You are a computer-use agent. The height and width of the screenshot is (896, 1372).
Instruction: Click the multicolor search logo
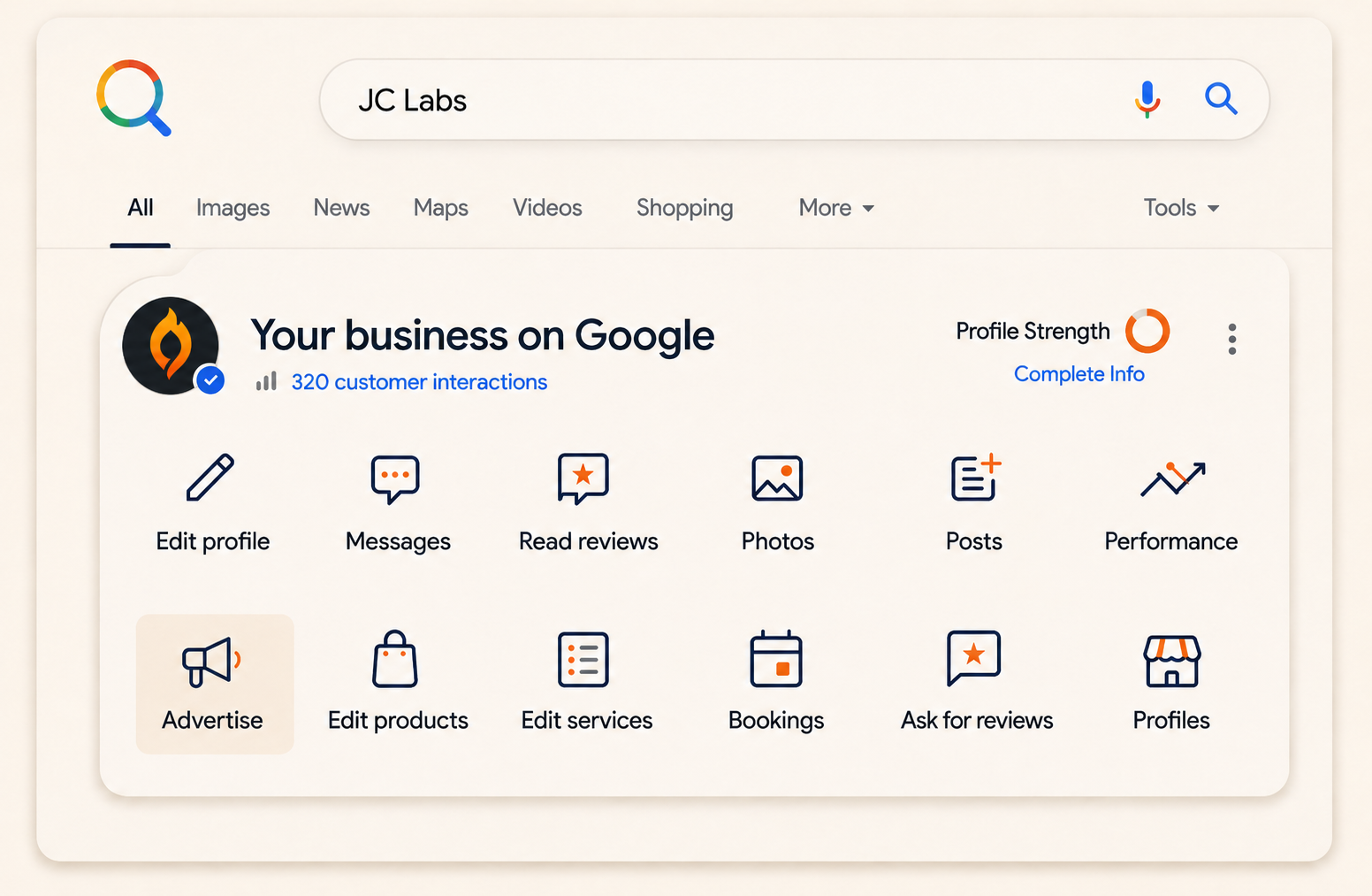pos(133,97)
